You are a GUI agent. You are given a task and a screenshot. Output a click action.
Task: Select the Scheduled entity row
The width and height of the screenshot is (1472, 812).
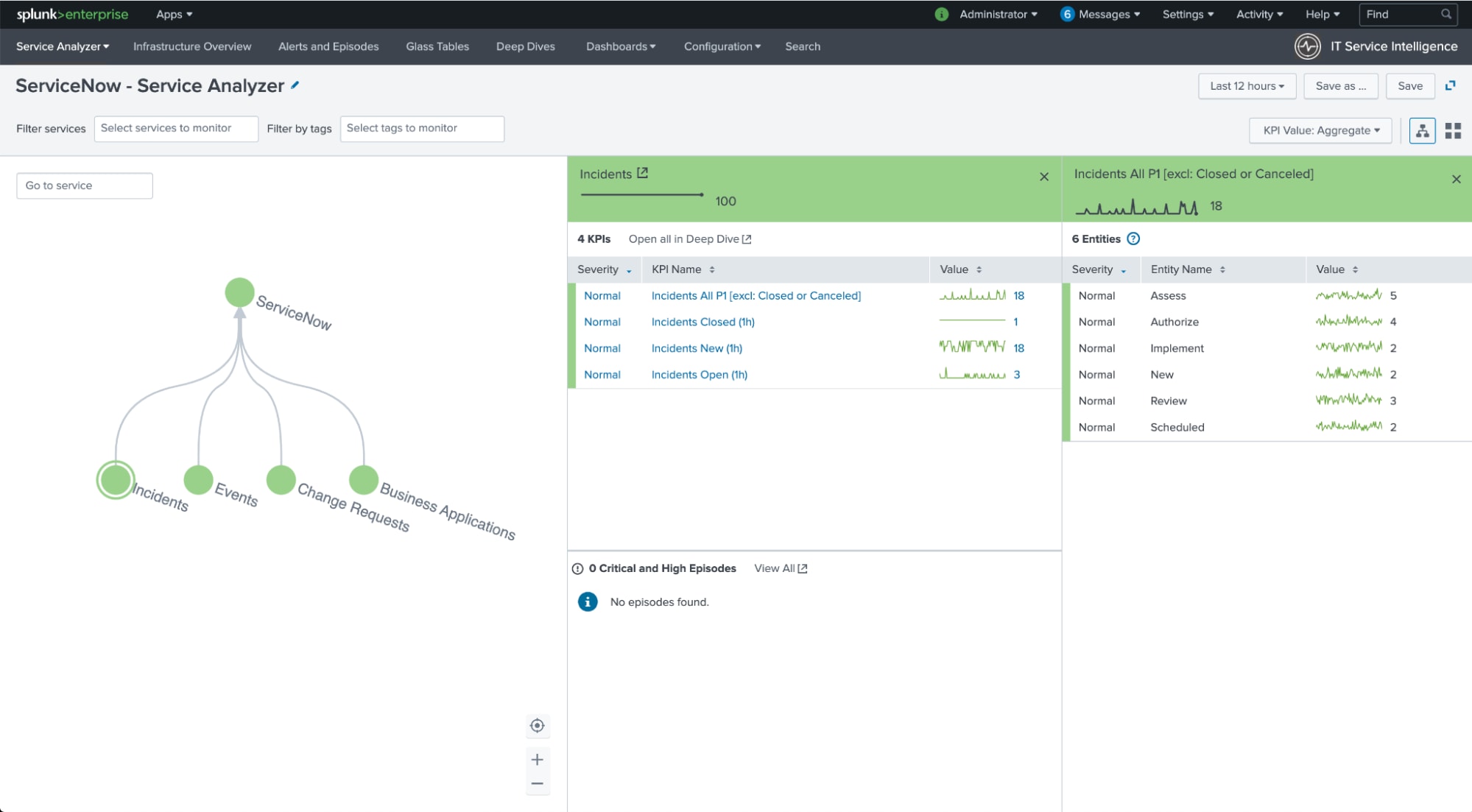click(1267, 427)
